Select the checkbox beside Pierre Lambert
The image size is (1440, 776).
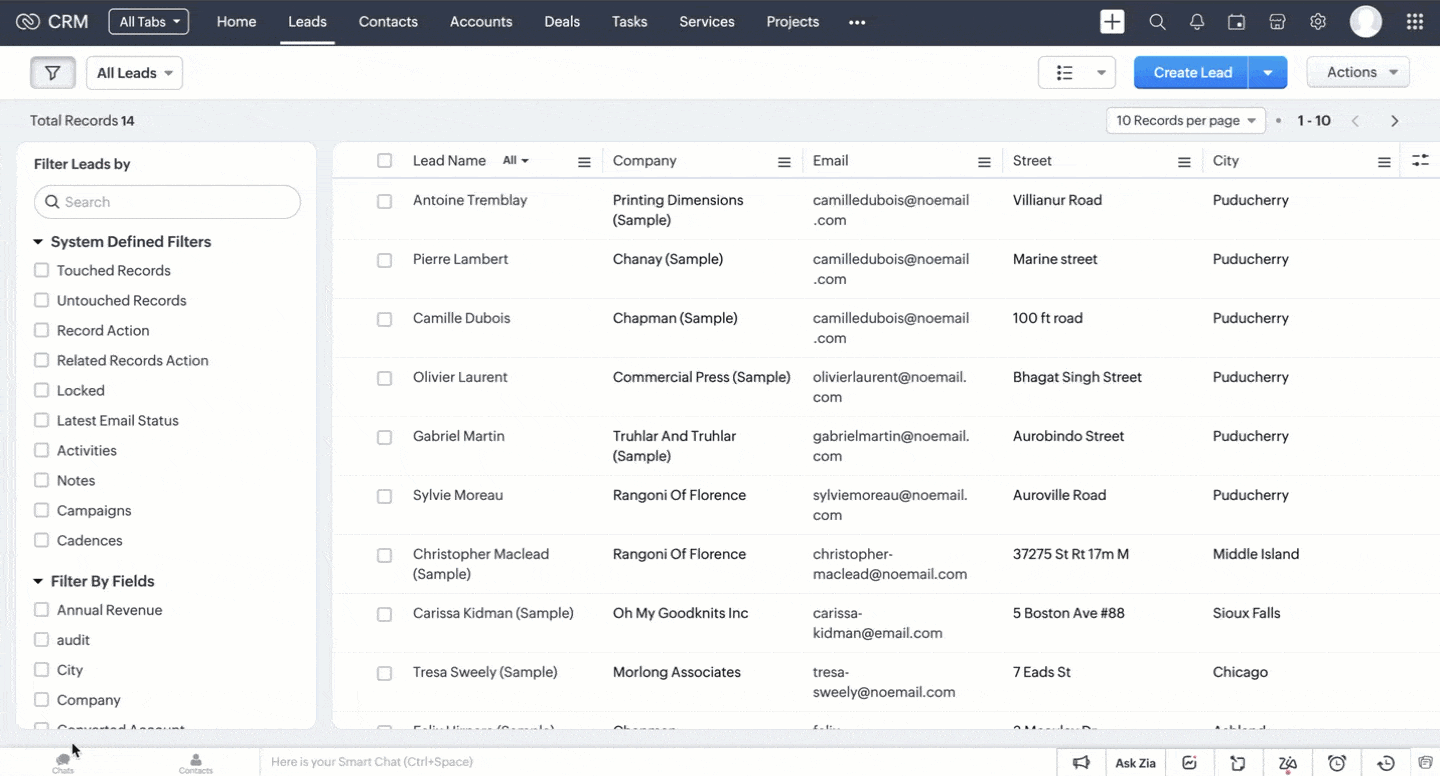[384, 260]
